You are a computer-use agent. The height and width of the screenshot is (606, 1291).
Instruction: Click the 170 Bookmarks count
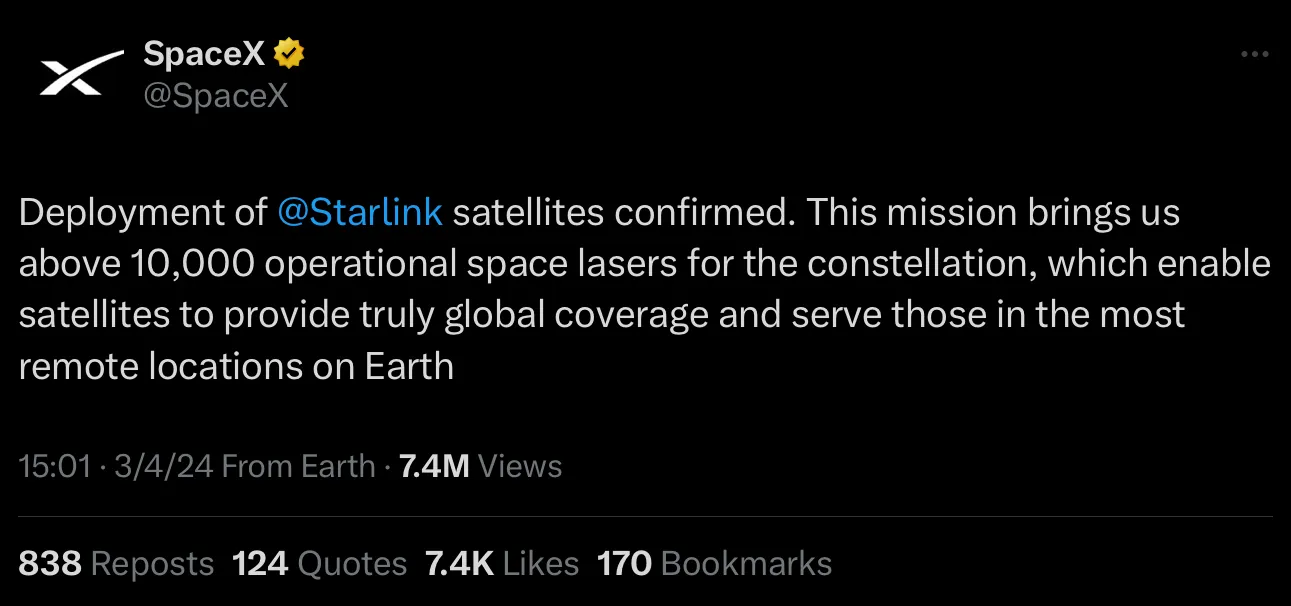click(714, 563)
